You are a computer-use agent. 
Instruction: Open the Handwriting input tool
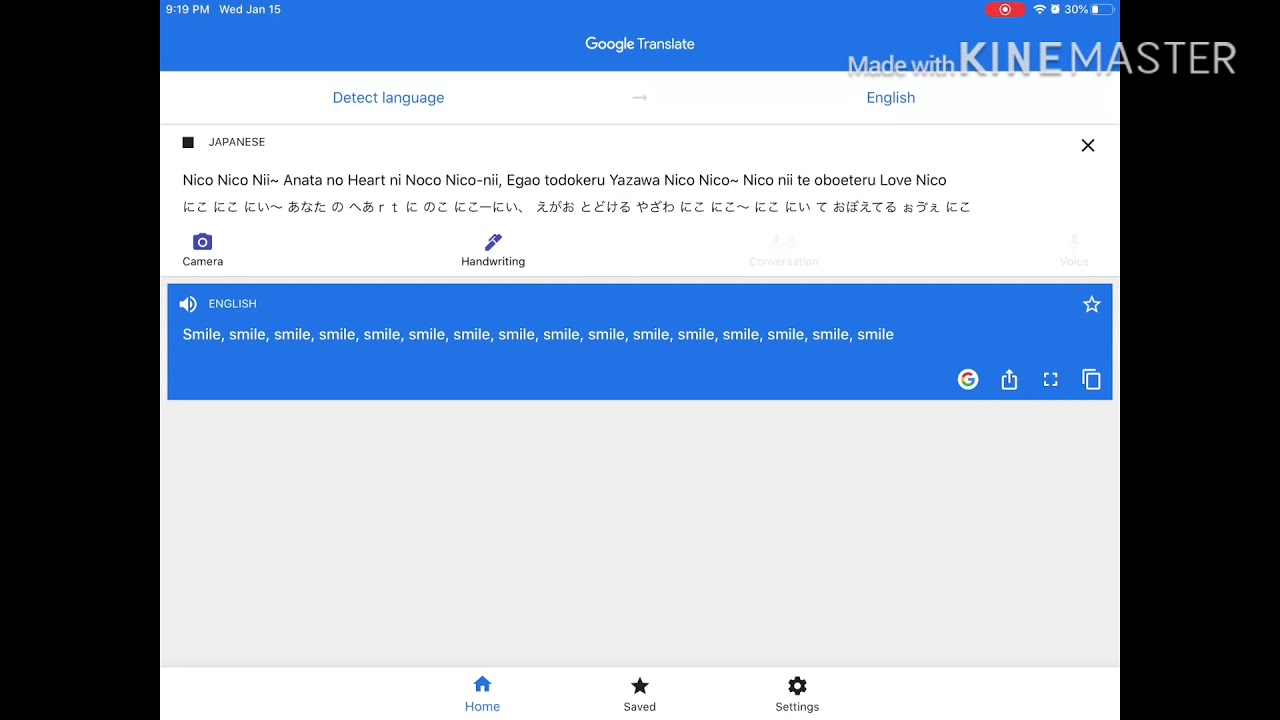click(x=493, y=250)
